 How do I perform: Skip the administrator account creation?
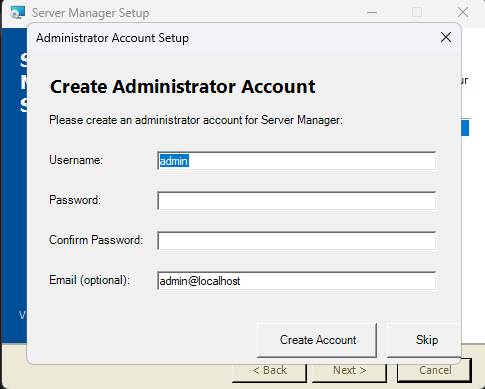tap(424, 340)
